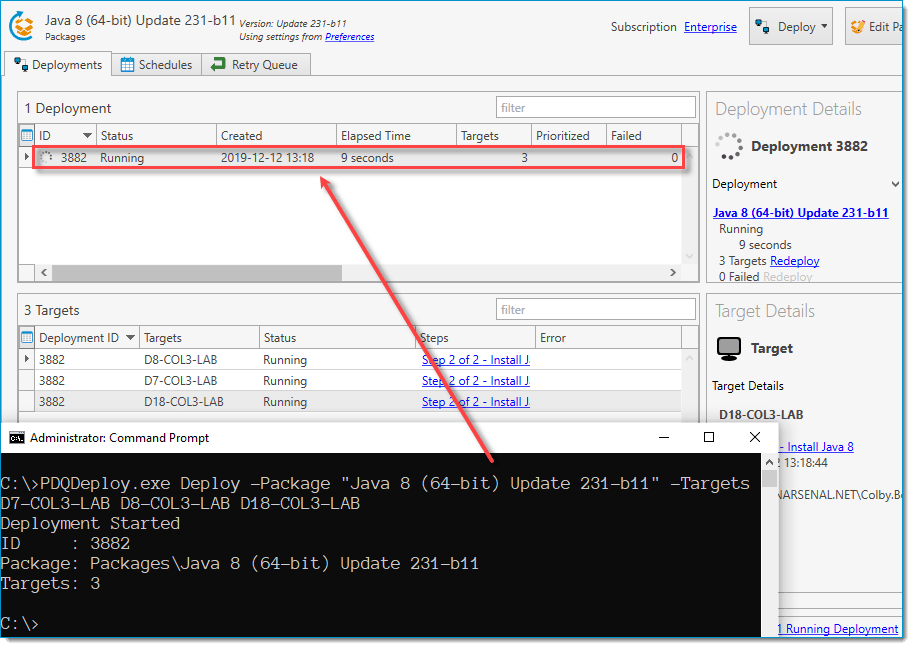Click the Redeploy link for 3 Targets
Viewport: 913px width, 648px height.
point(794,260)
